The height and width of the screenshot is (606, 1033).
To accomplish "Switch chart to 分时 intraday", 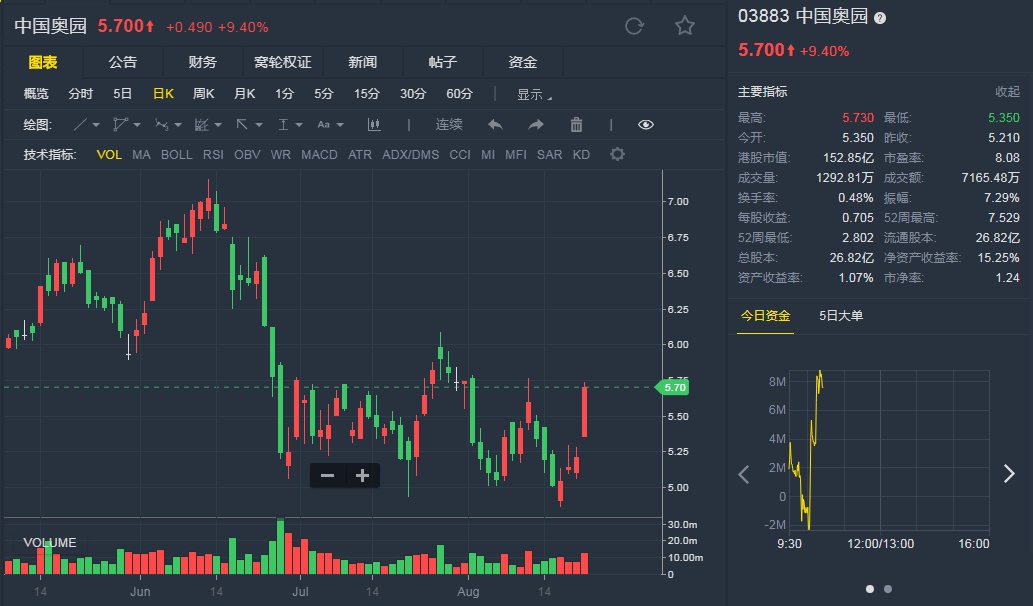I will [80, 94].
